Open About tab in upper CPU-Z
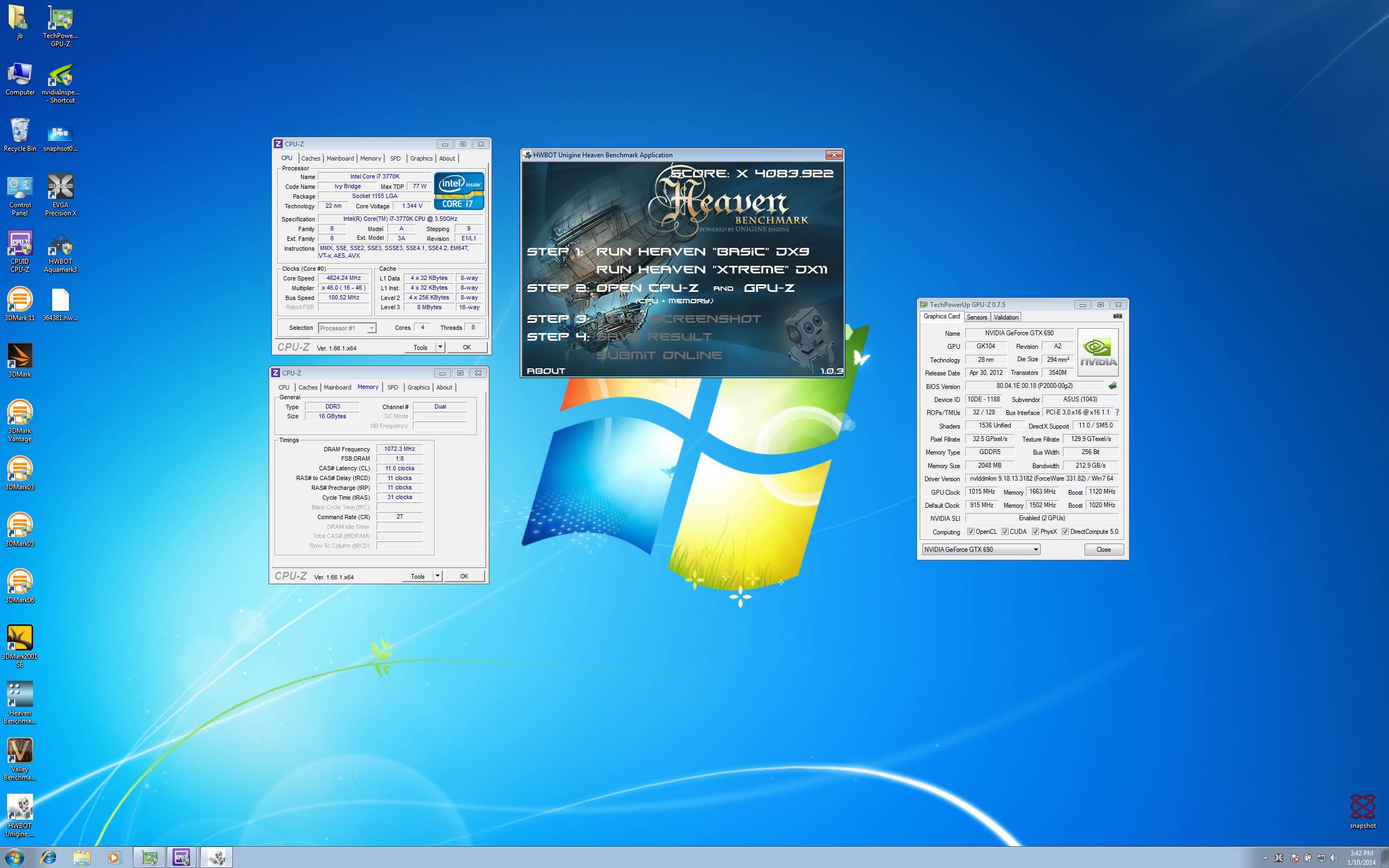1389x868 pixels. pos(447,158)
